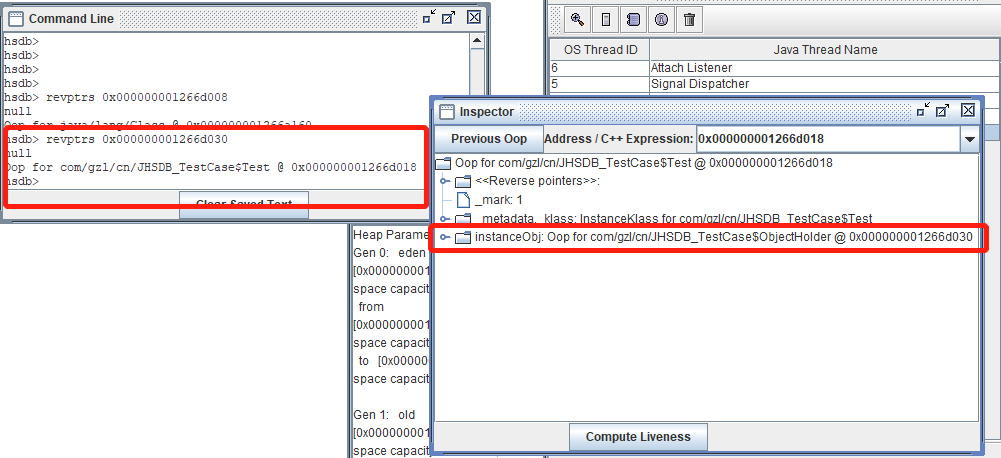Click the Compute Liveness button
Screen dimensions: 1001x458
[638, 437]
